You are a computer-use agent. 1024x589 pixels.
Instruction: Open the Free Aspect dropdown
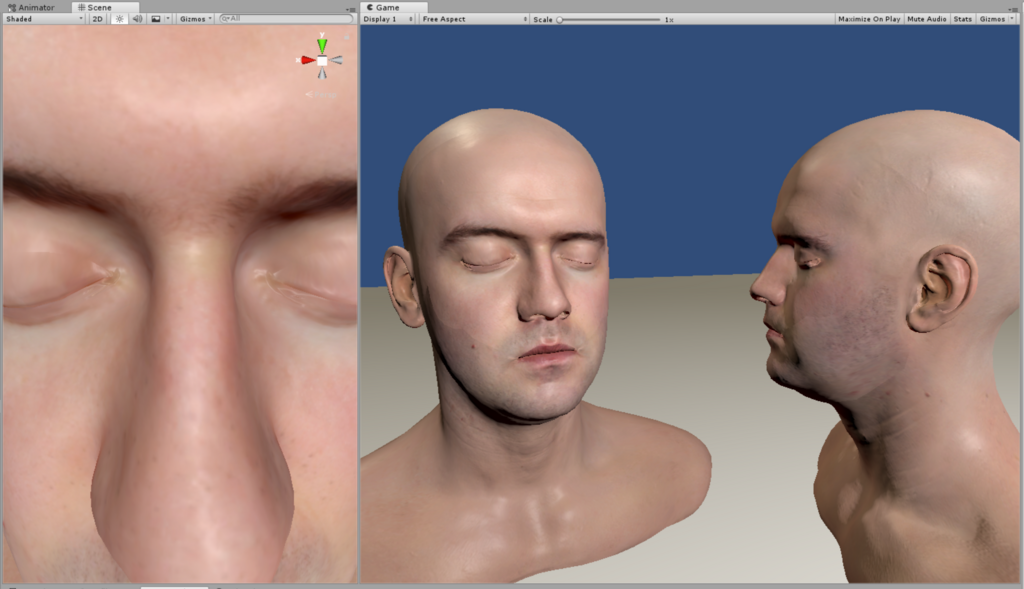point(474,19)
